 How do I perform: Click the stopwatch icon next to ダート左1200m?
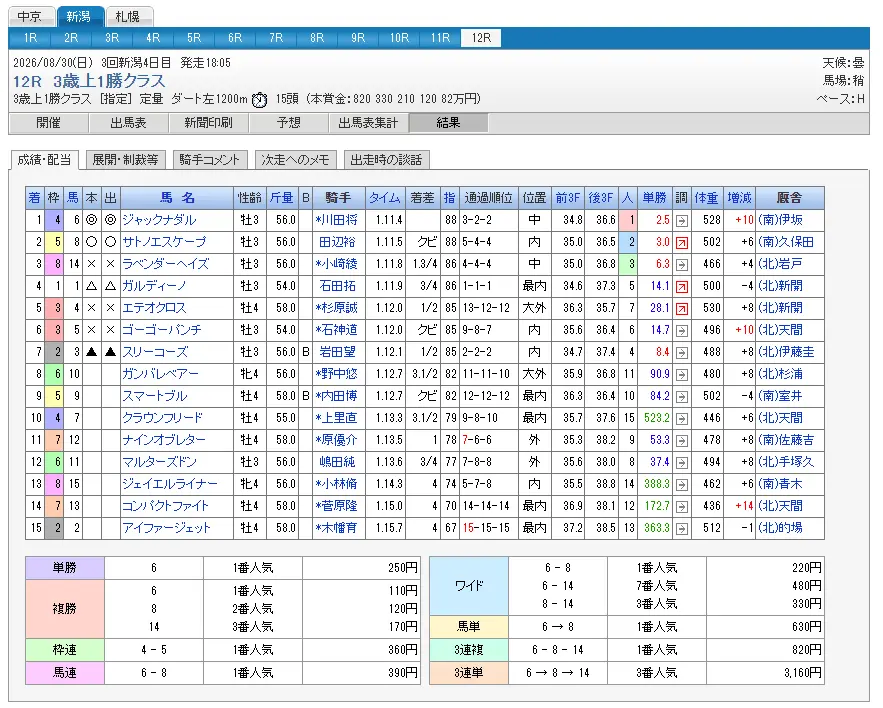[x=259, y=100]
